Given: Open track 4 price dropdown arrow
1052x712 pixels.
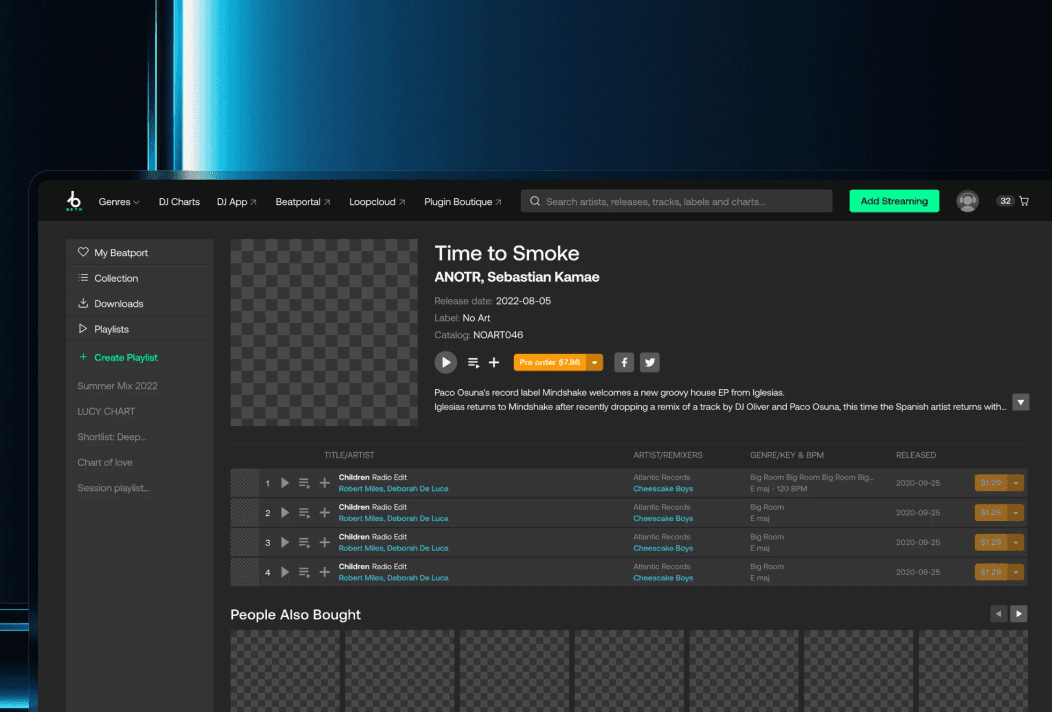Looking at the screenshot, I should coord(1016,572).
